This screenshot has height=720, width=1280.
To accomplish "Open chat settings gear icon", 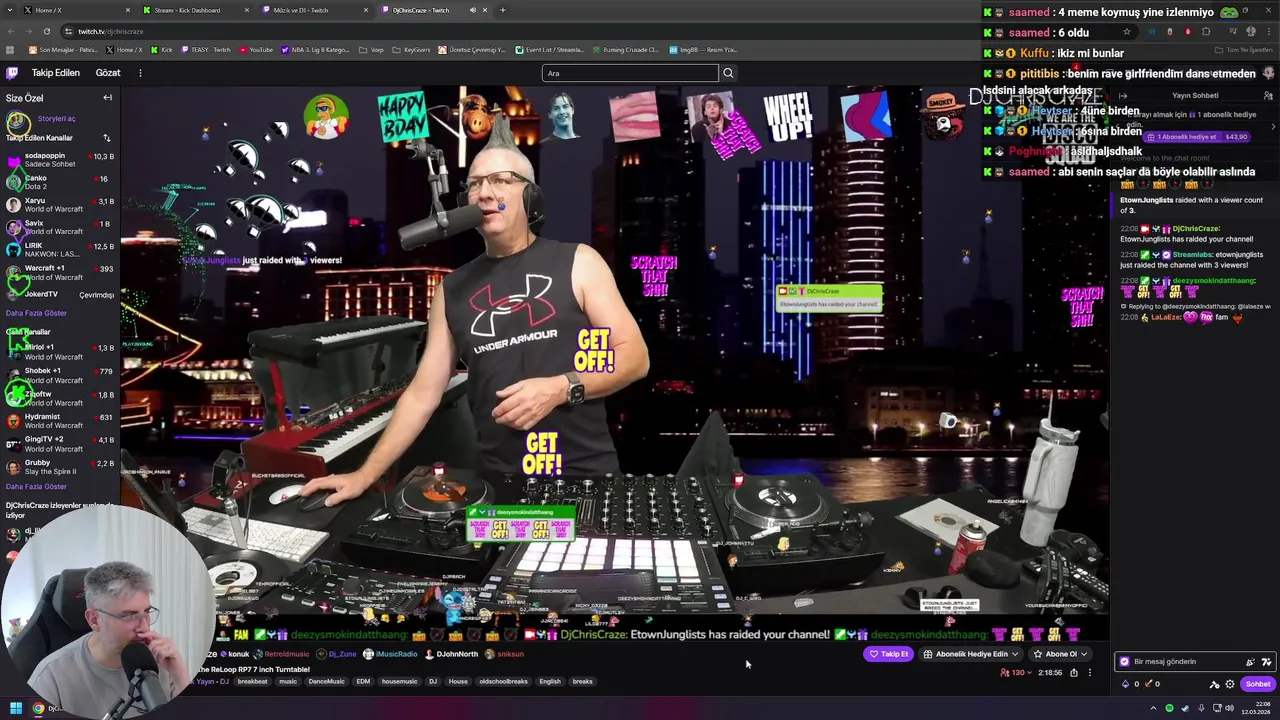I will click(x=1230, y=684).
